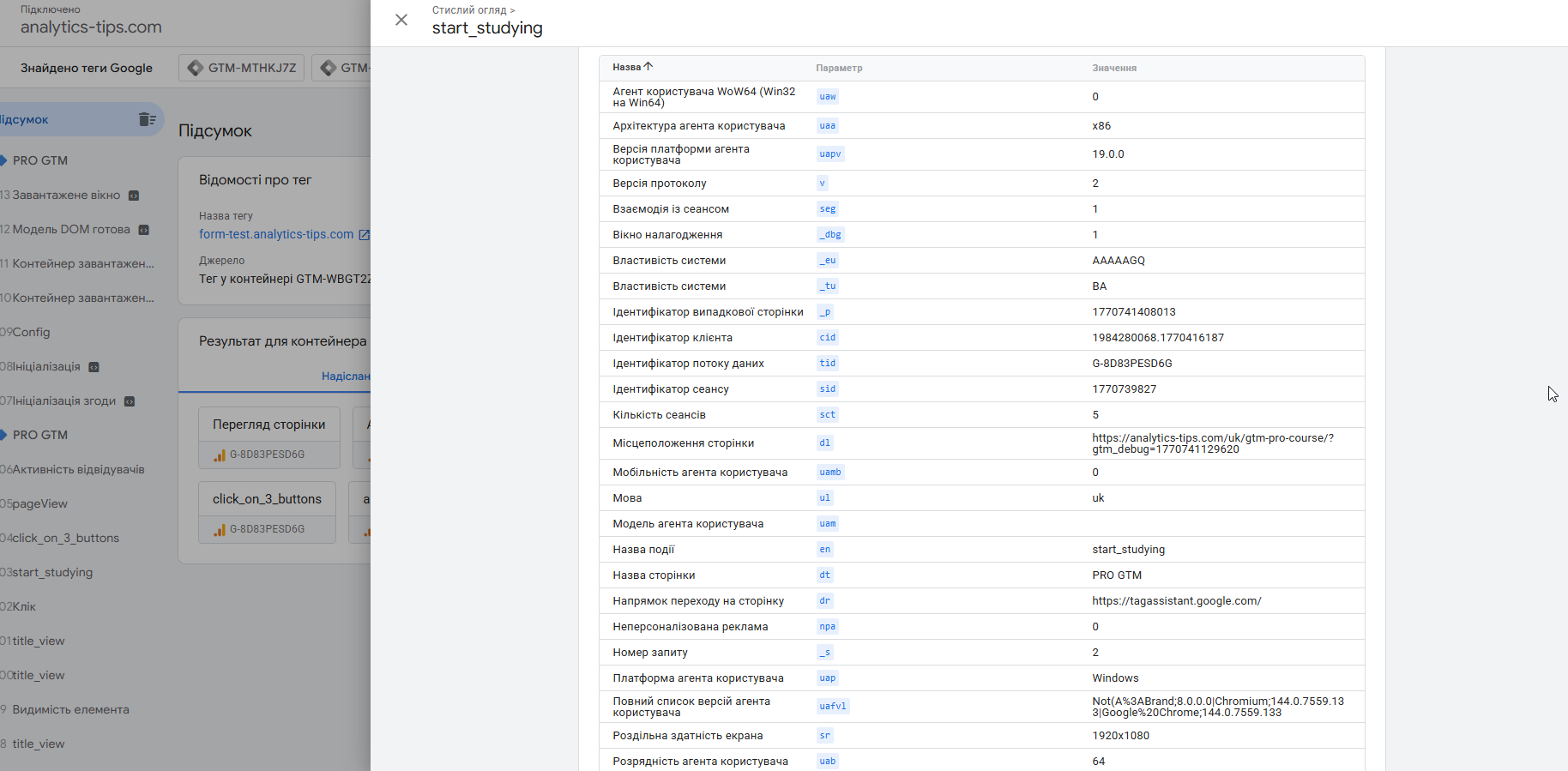Open the form-test.analytics-tips.com tag link

click(x=275, y=234)
